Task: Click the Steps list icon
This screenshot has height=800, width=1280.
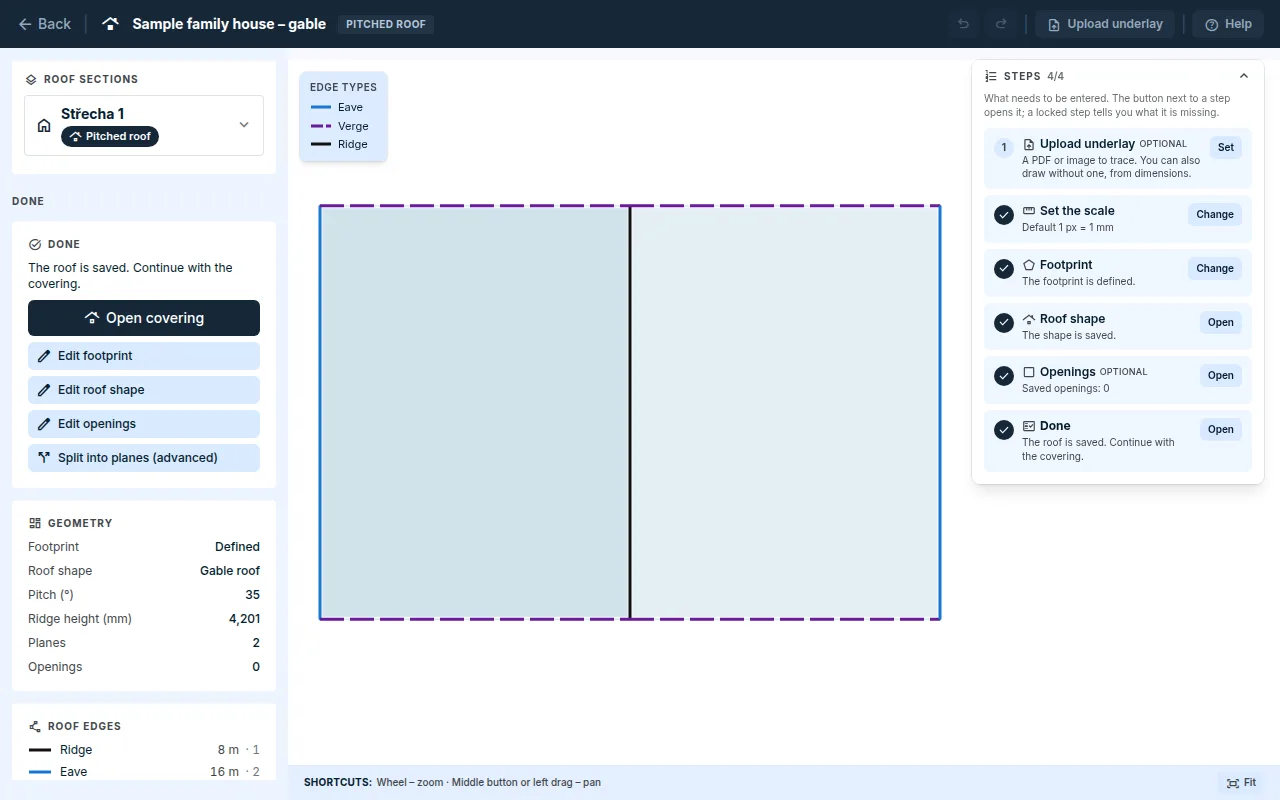Action: coord(991,76)
